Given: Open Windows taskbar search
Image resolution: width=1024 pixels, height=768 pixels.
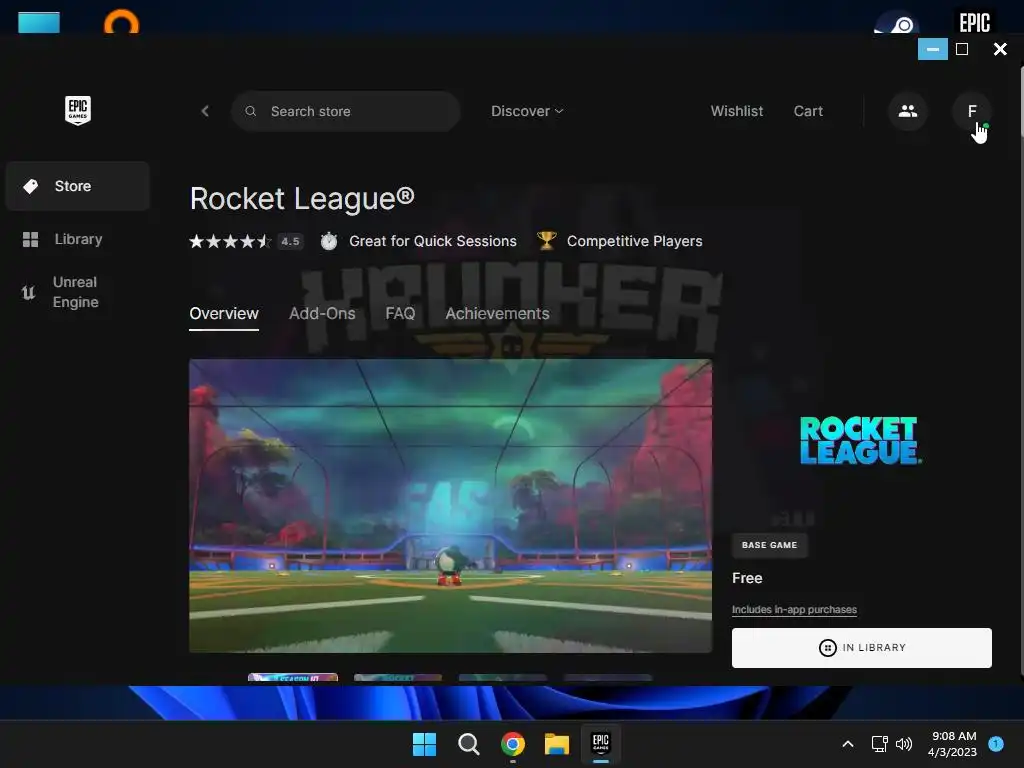Looking at the screenshot, I should coord(468,744).
